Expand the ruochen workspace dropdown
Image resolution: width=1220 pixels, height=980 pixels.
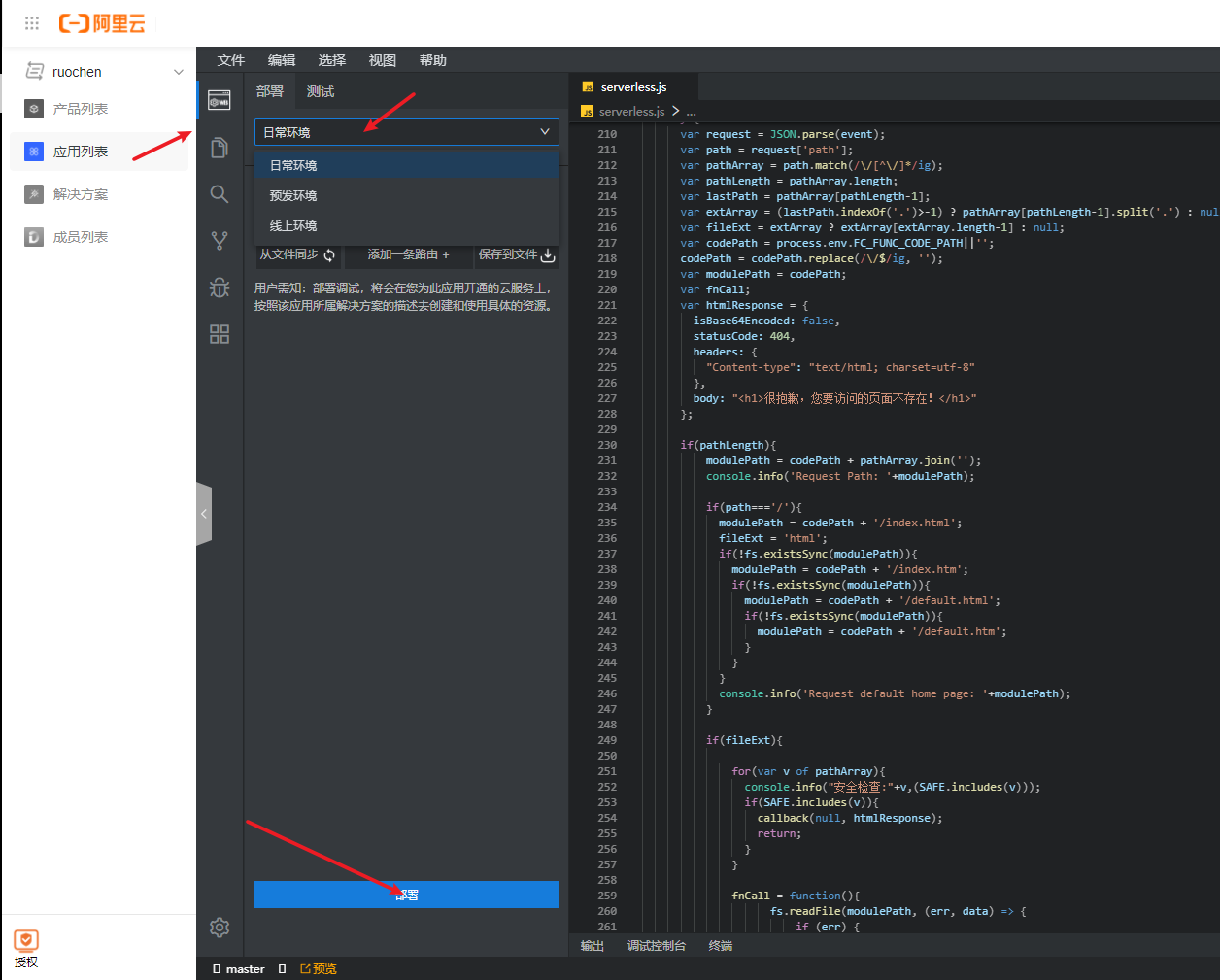pyautogui.click(x=179, y=72)
